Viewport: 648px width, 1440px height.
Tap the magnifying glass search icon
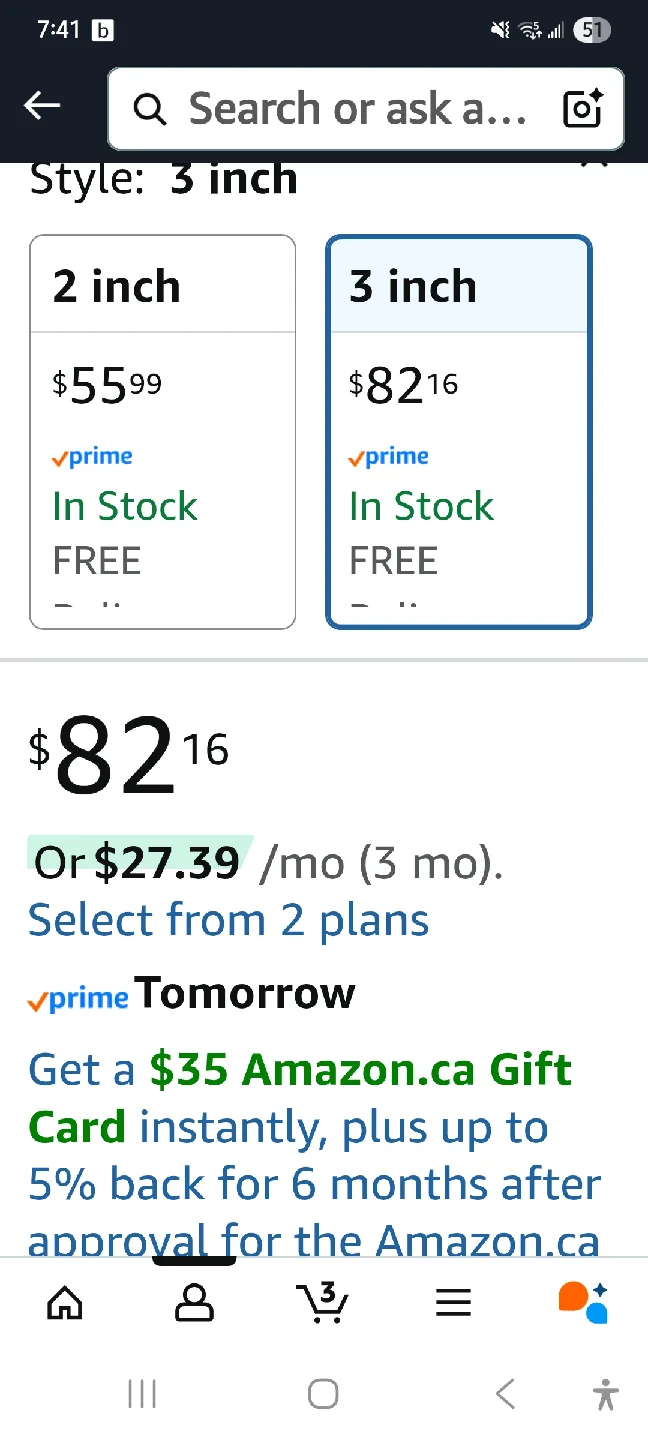[148, 109]
